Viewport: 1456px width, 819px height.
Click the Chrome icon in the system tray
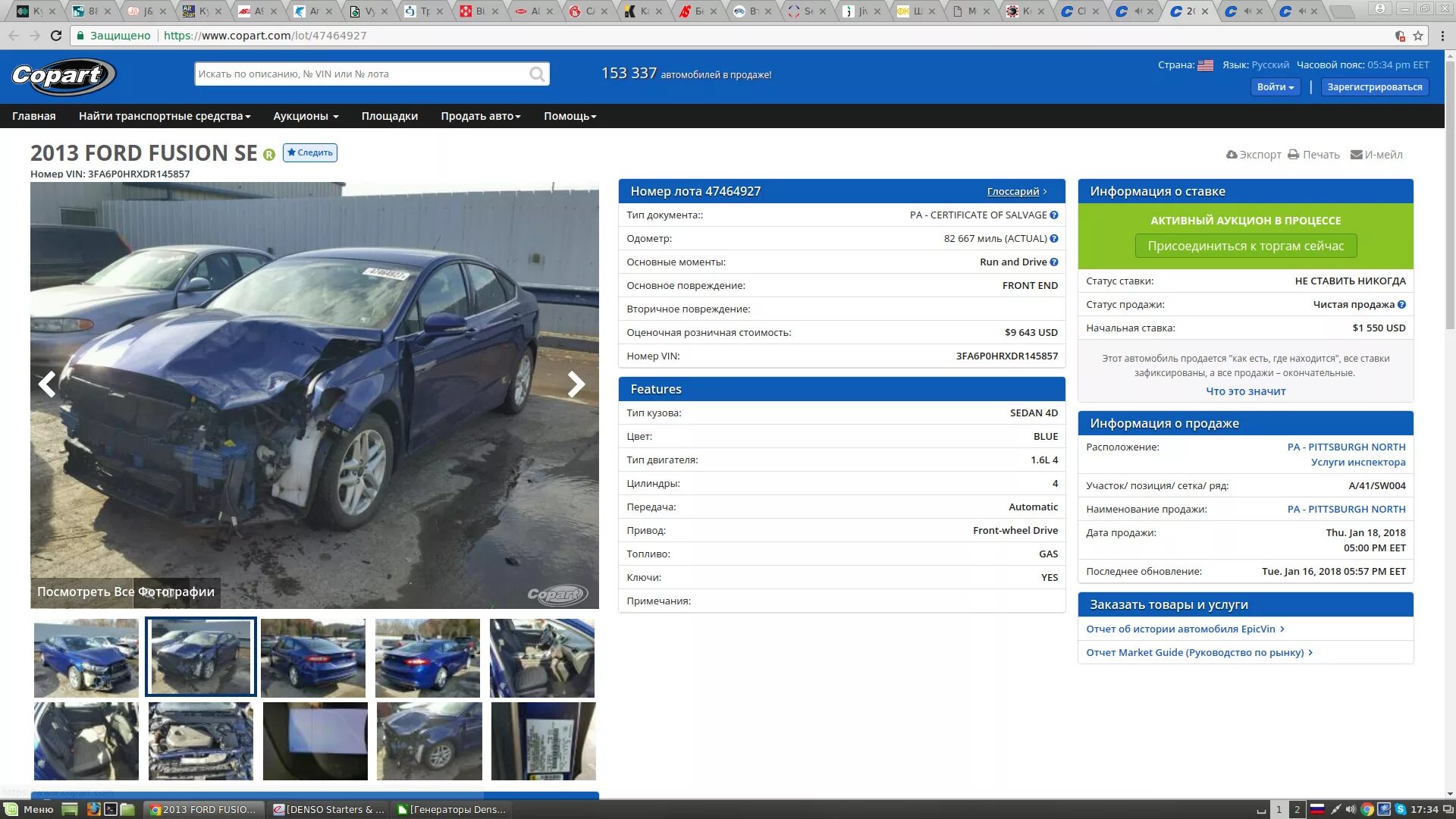coord(1367,810)
